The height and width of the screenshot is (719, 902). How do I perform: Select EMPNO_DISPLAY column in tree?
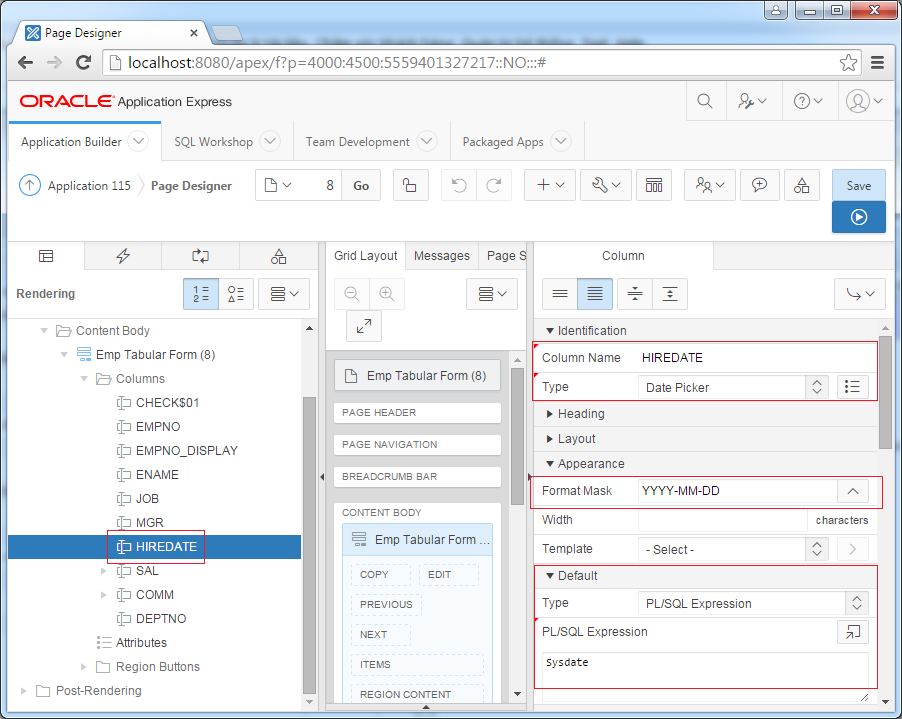[x=186, y=450]
